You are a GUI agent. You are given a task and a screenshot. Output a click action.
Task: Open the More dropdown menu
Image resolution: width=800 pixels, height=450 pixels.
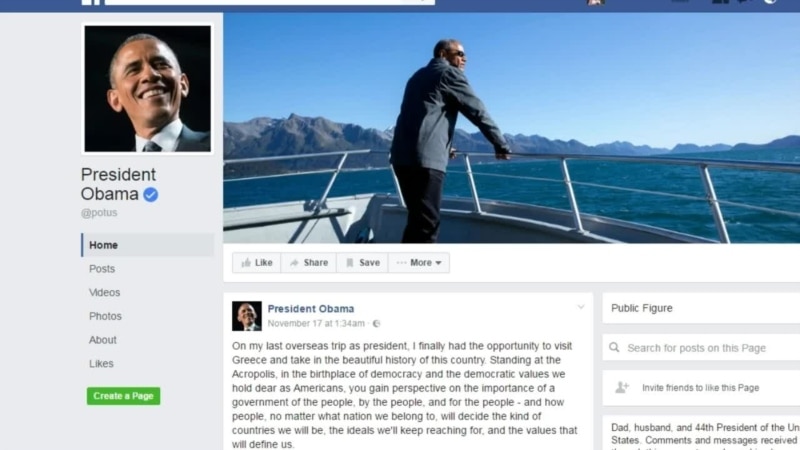pyautogui.click(x=419, y=263)
